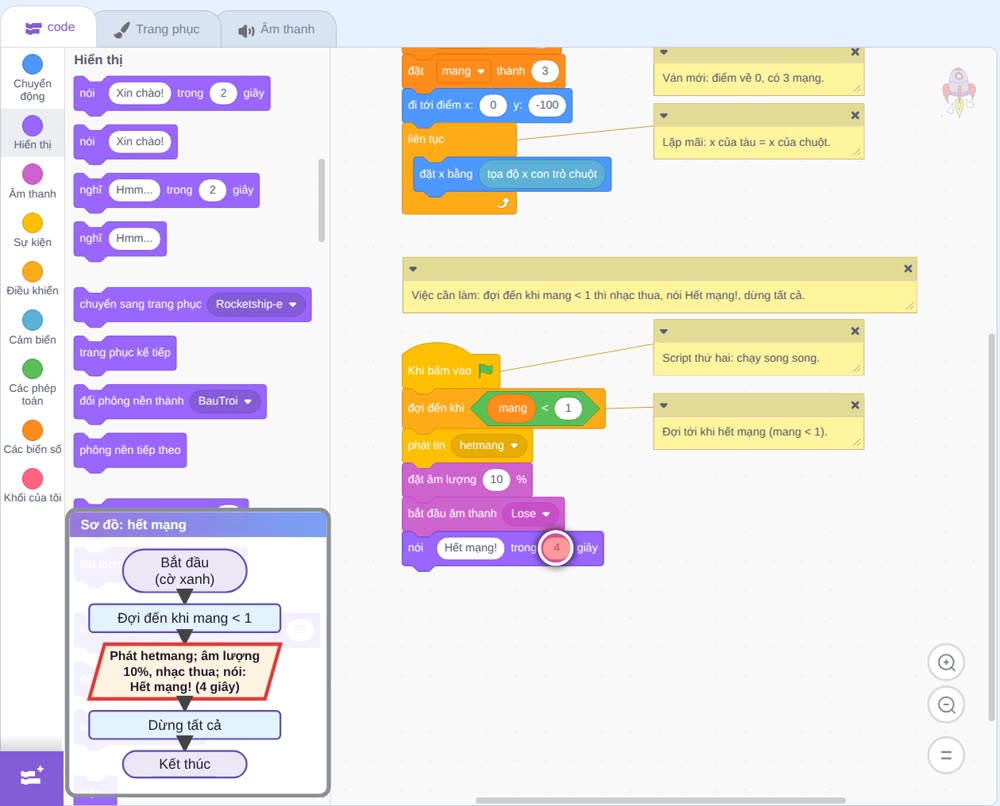Viewport: 1000px width, 806px height.
Task: Zoom in on the workspace
Action: coord(946,663)
